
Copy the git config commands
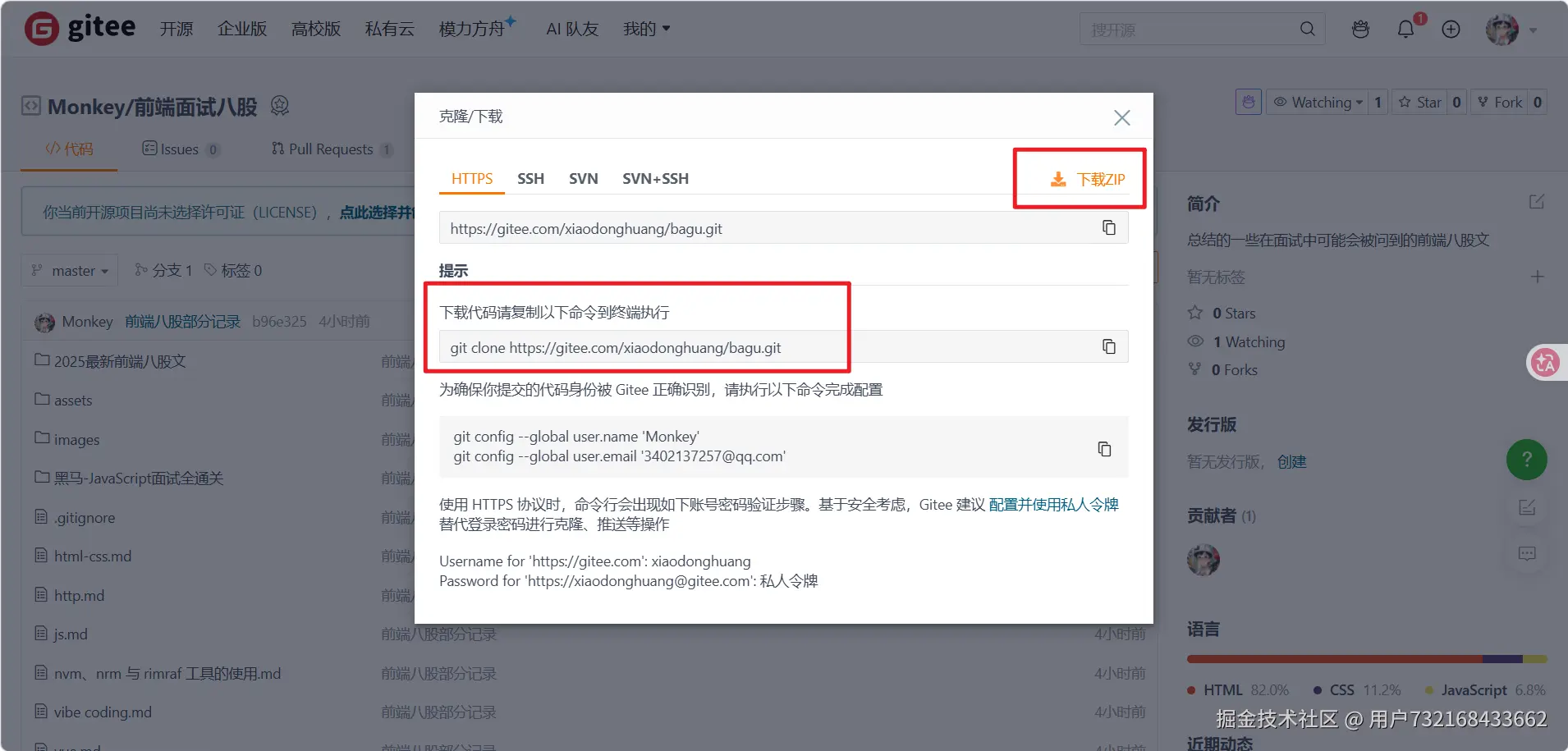[x=1104, y=448]
